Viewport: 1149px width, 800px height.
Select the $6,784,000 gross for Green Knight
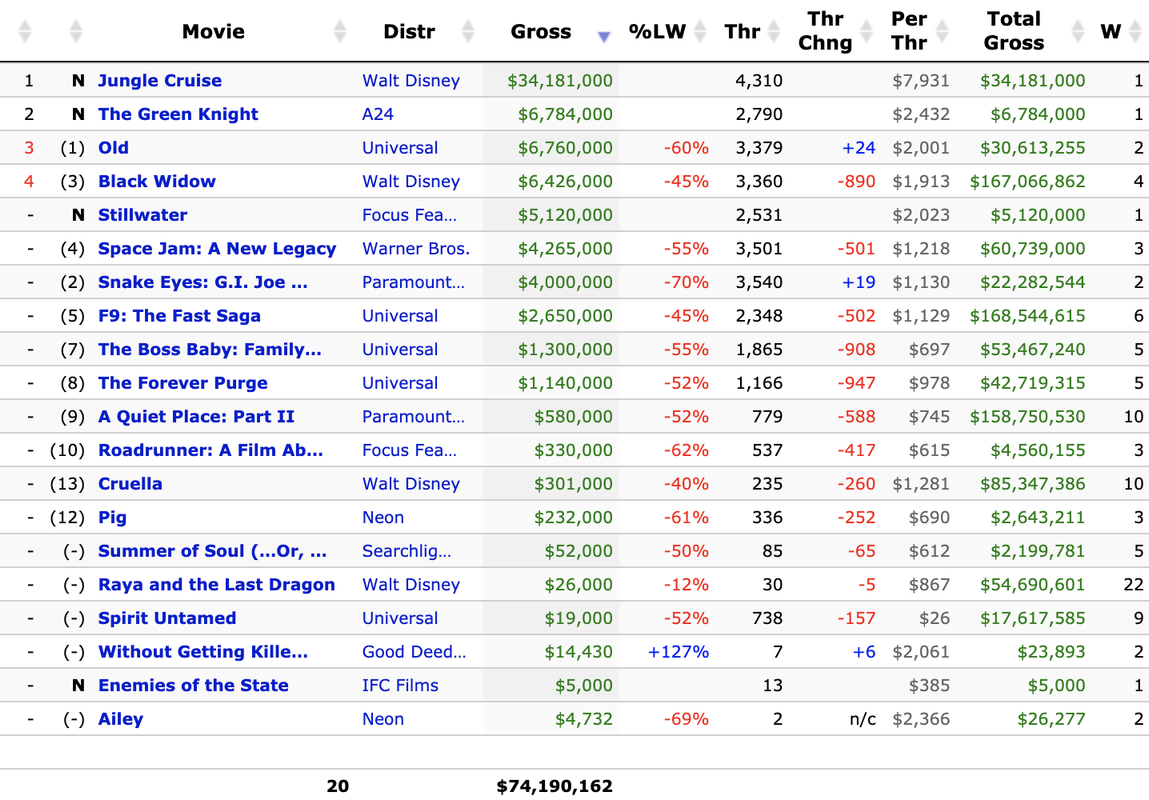(565, 114)
